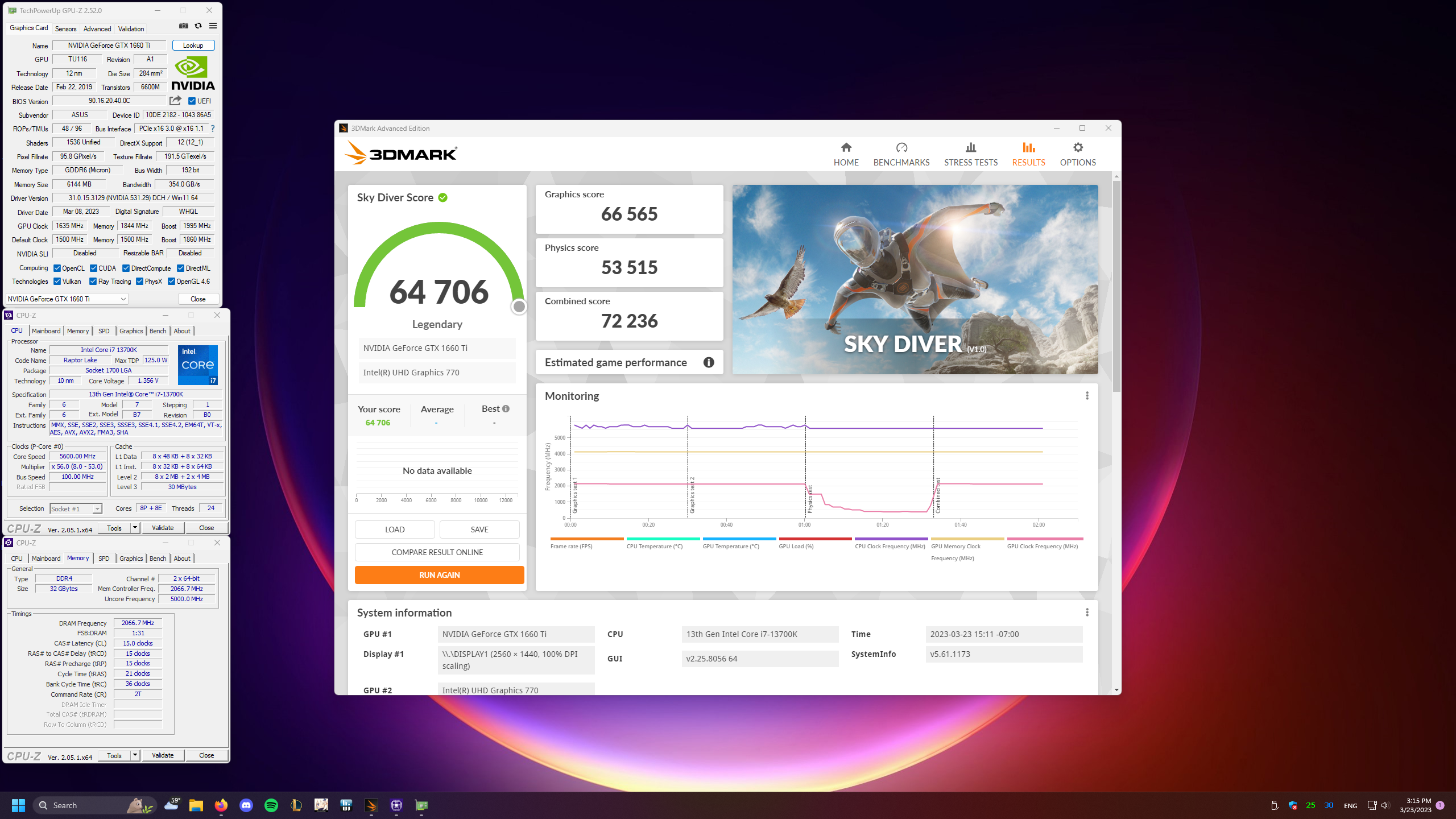
Task: Open Windows Start menu
Action: 18,805
